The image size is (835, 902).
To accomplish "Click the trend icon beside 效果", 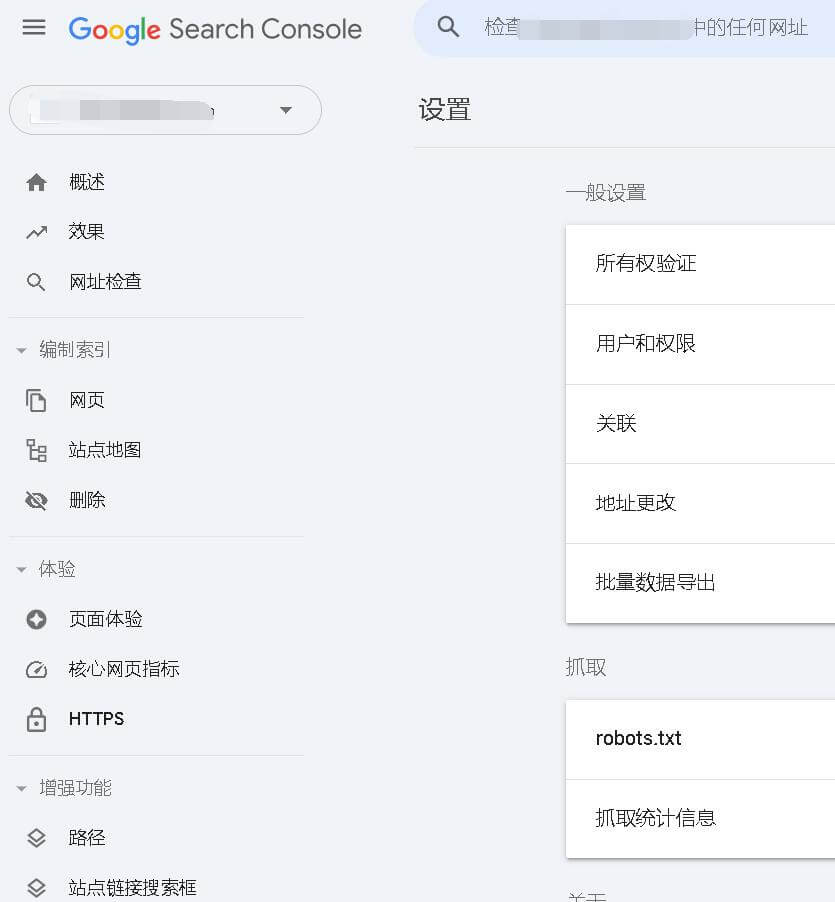I will 36,232.
